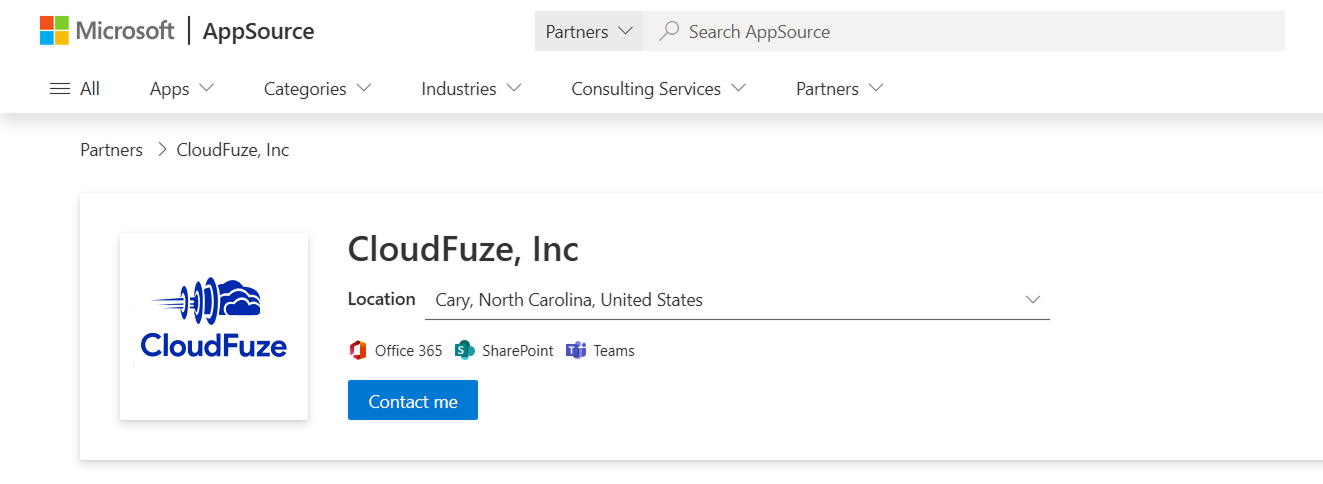This screenshot has width=1323, height=484.
Task: Expand the Apps menu
Action: (182, 88)
